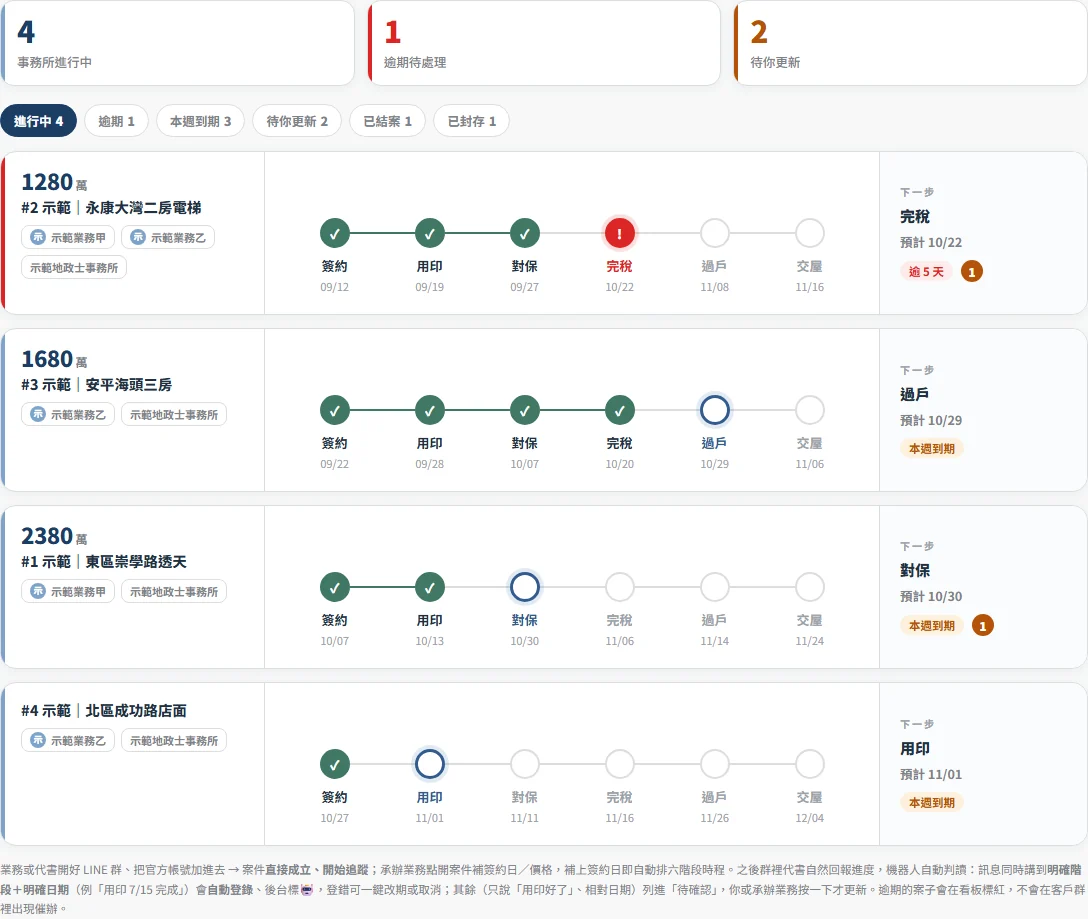
Task: Click the 逾 5 天 overdue badge
Action: [926, 272]
